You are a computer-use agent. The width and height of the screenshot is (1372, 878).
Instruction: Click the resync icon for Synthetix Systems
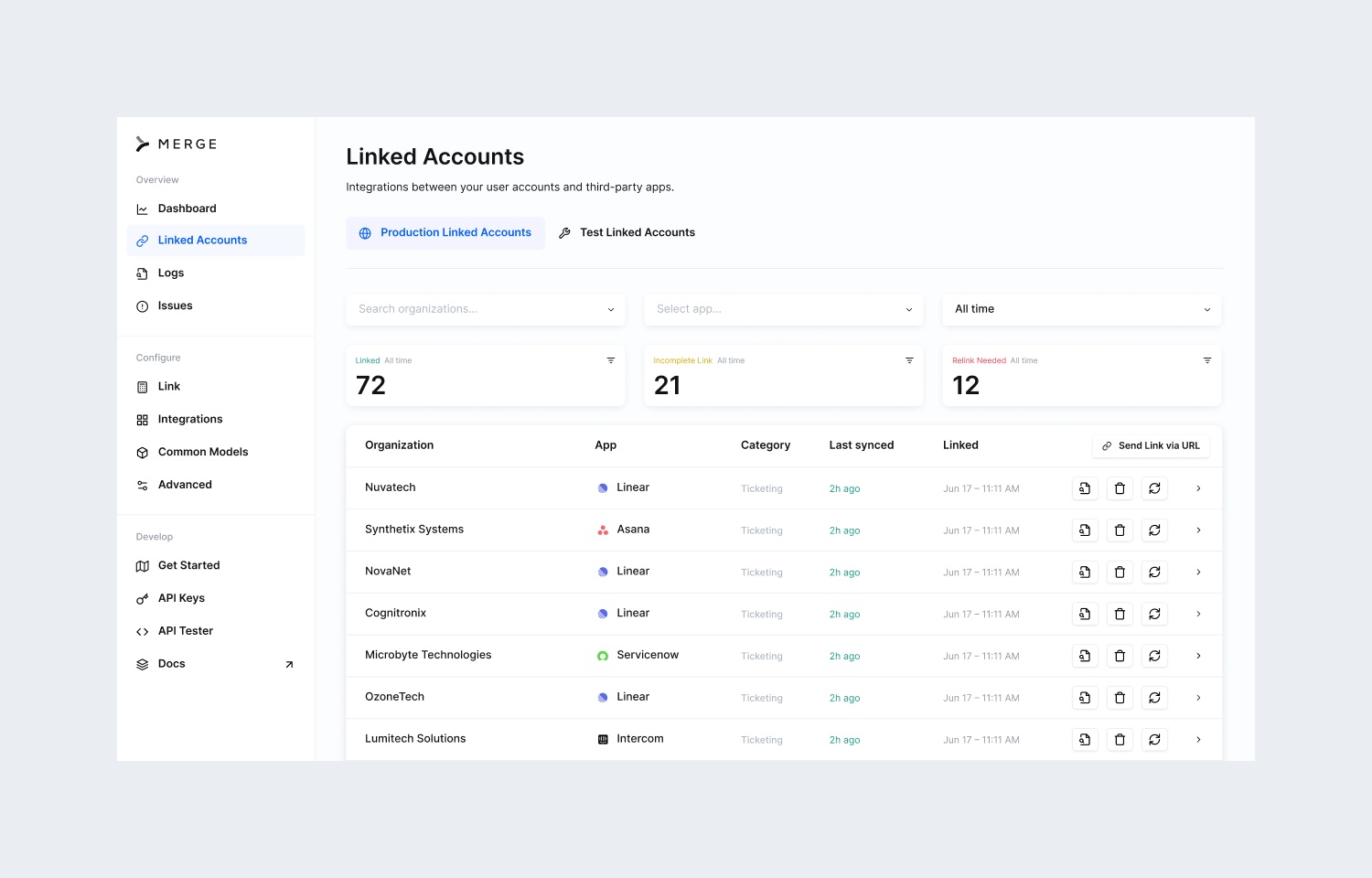pos(1155,530)
